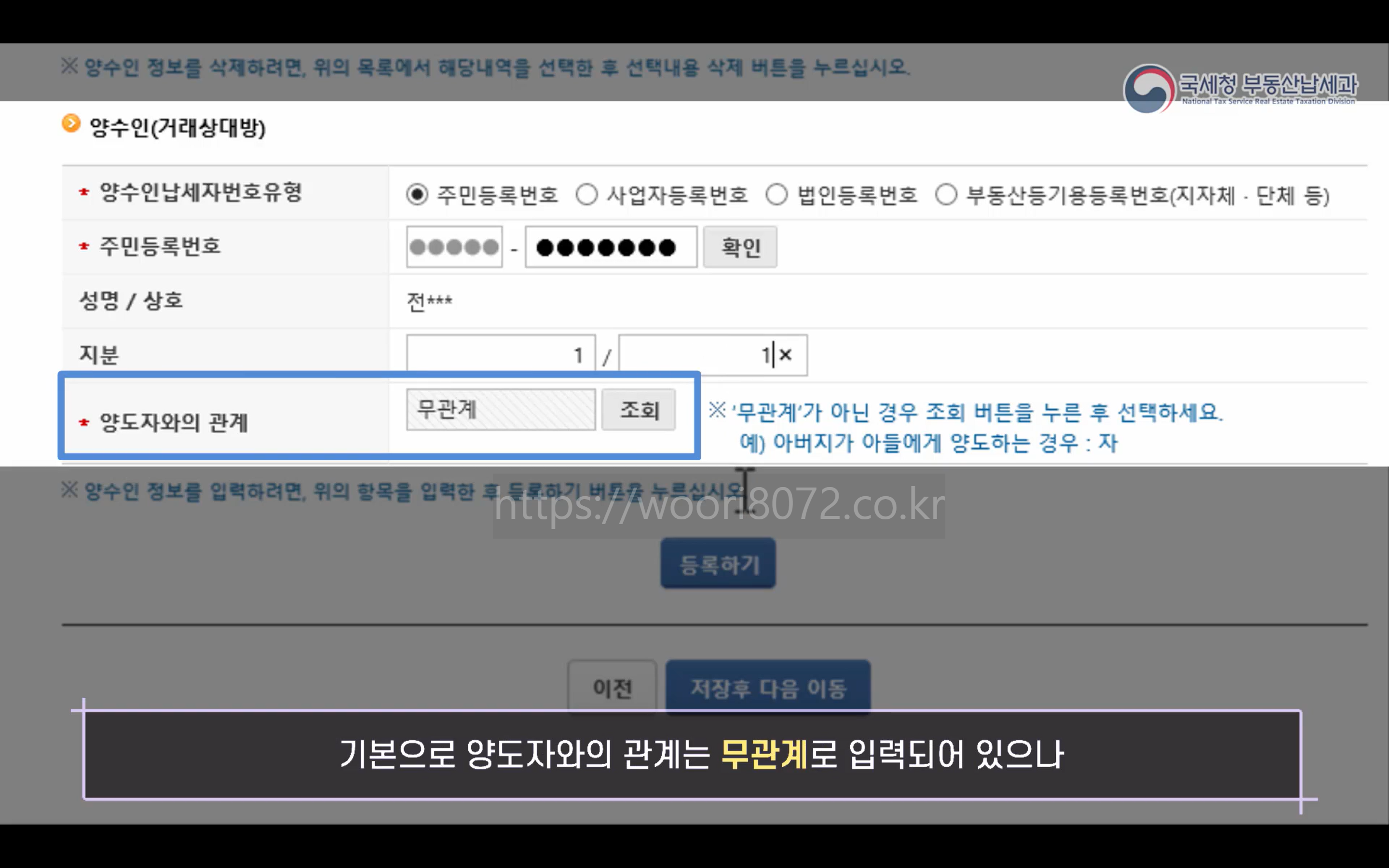This screenshot has height=868, width=1389.
Task: Click the 이전 button
Action: [612, 687]
